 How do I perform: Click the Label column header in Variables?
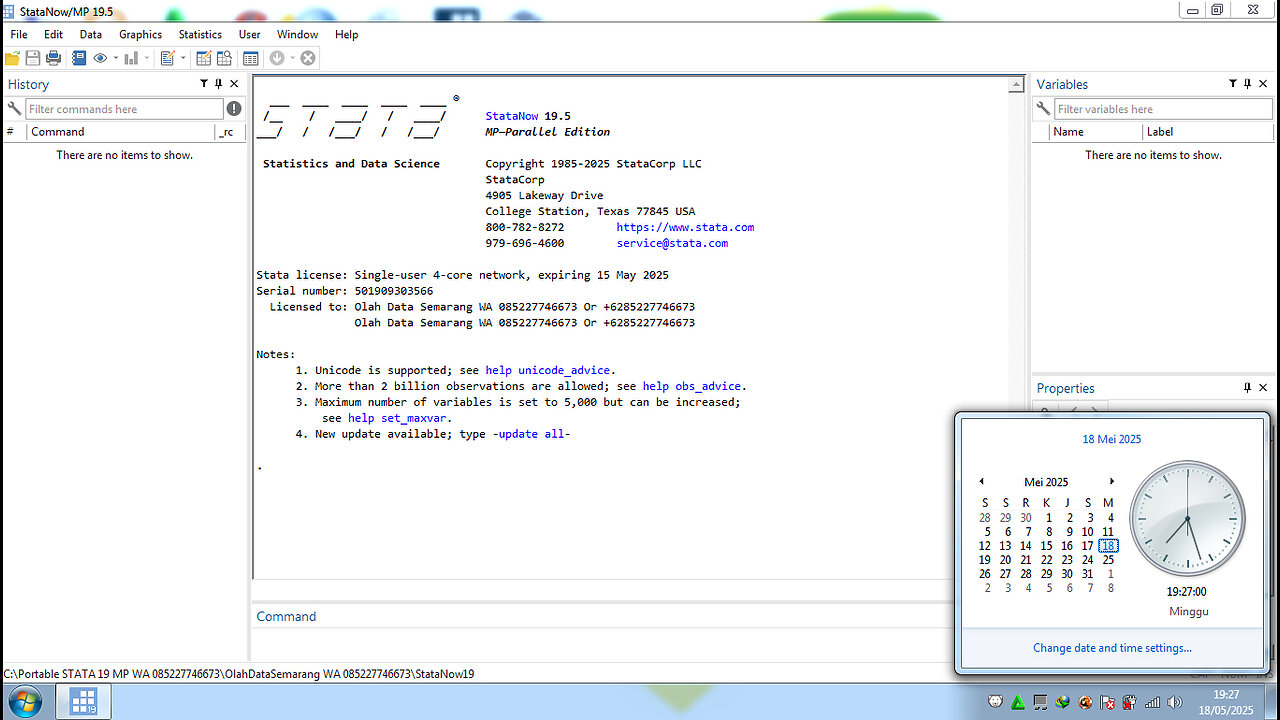tap(1208, 132)
